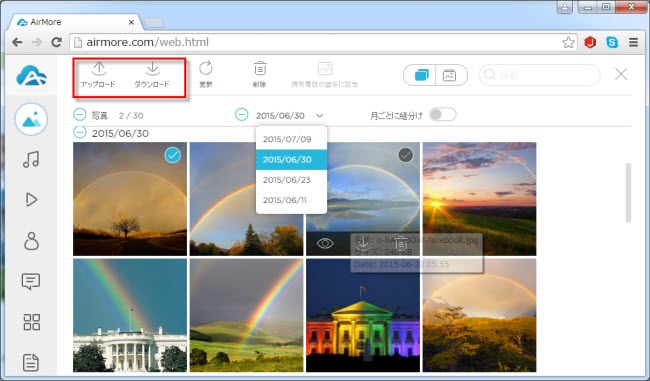Open the Pictures section in sidebar
The image size is (650, 381).
[32, 119]
